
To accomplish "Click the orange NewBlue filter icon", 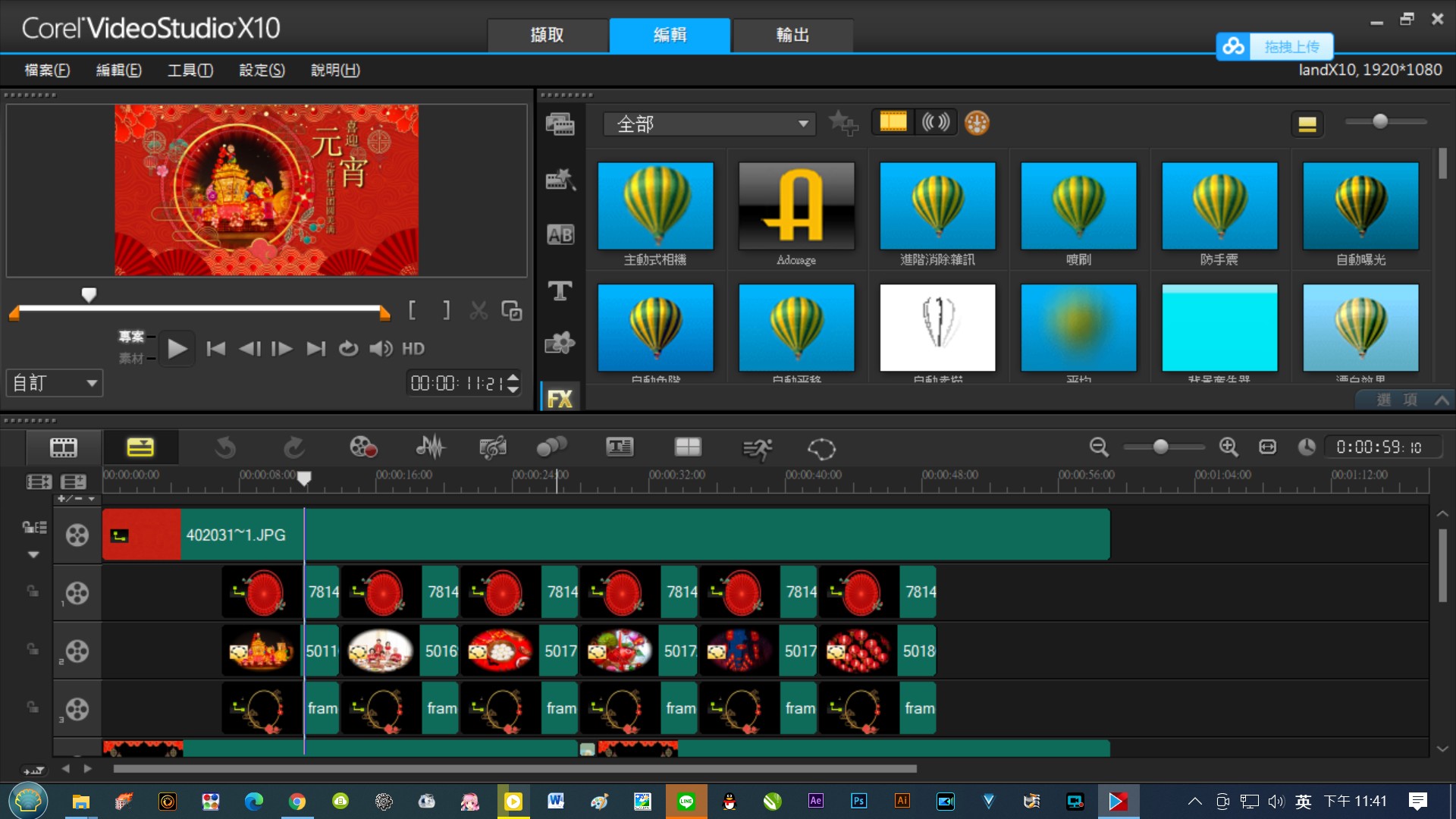I will 977,123.
